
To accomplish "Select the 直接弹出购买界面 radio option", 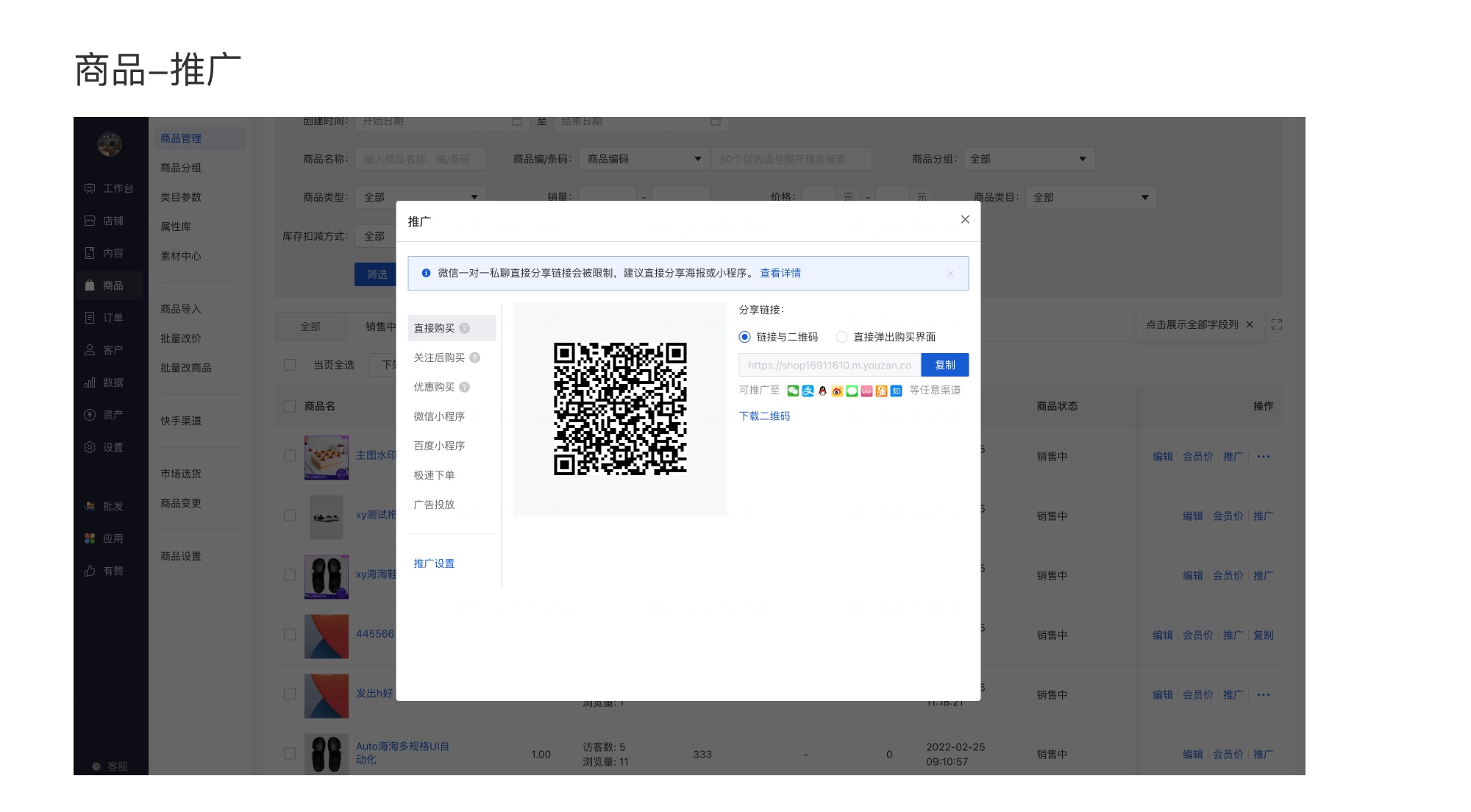I will click(841, 337).
